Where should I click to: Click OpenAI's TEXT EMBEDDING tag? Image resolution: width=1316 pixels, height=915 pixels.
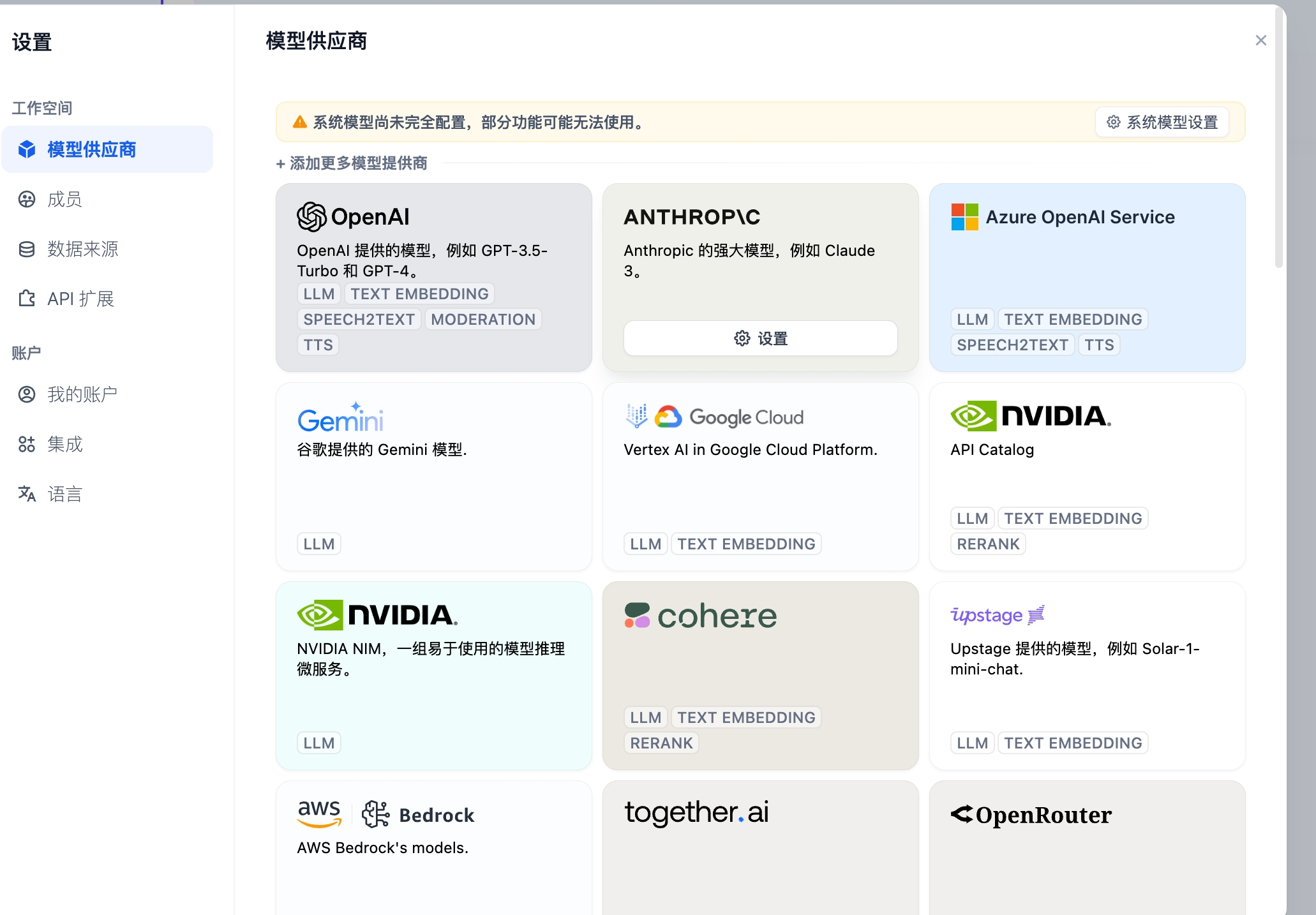pyautogui.click(x=419, y=294)
